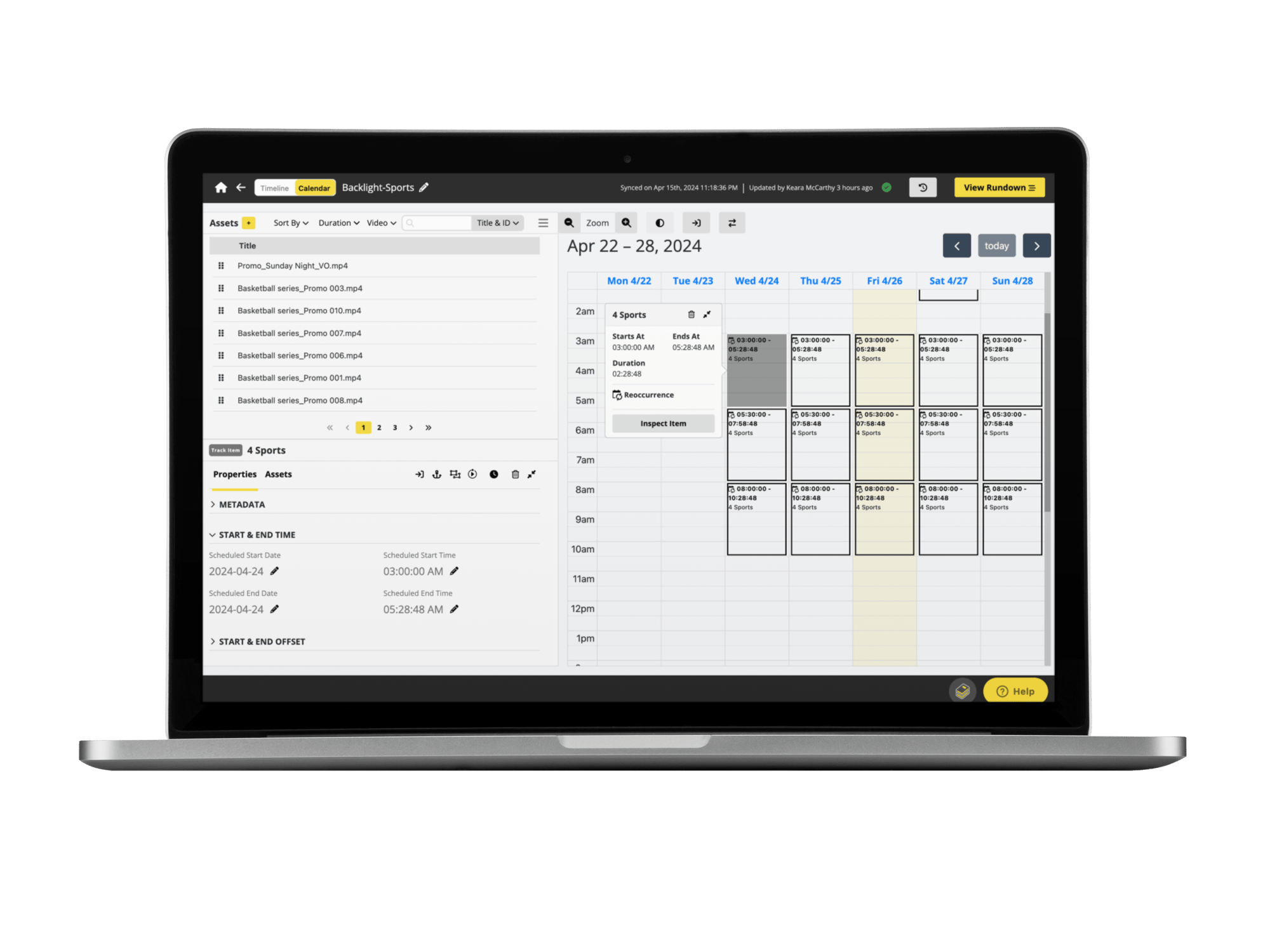Screen dimensions: 1270x952
Task: Click Promo_Sunday Night_VO.mp4 asset
Action: 293,265
